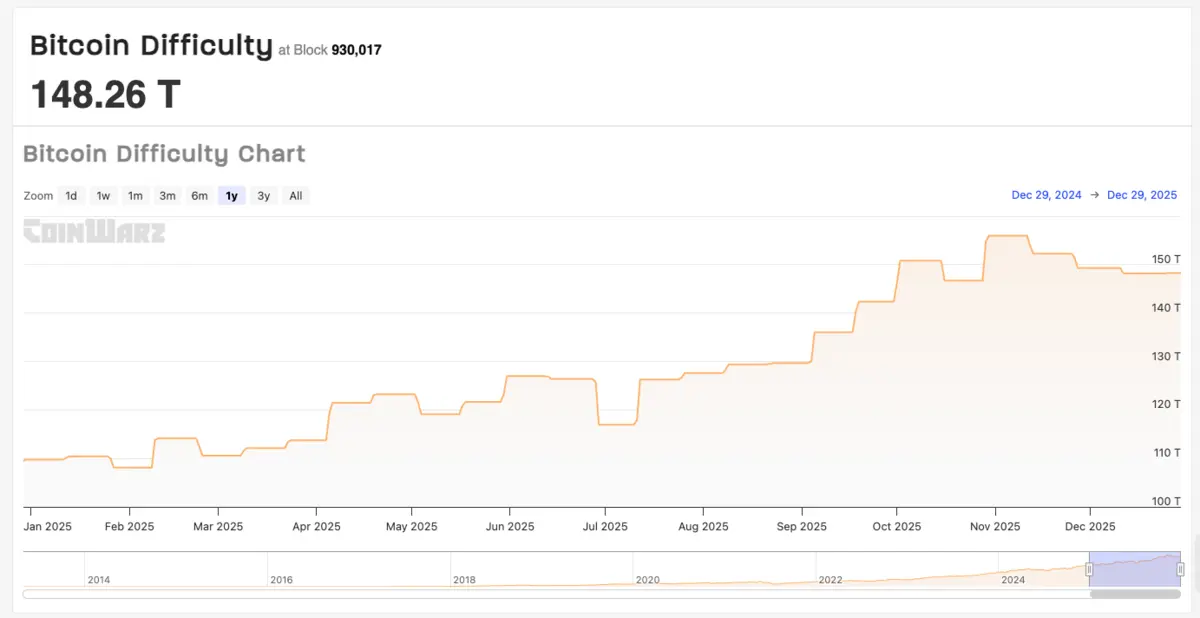Image resolution: width=1200 pixels, height=618 pixels.
Task: Open the Dec 29, 2025 end date picker
Action: tap(1142, 195)
